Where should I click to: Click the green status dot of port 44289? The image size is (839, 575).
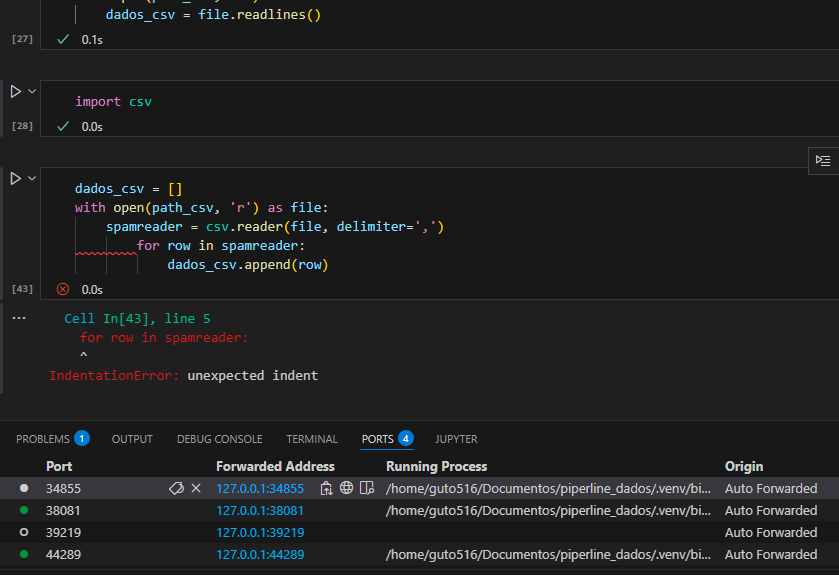(x=24, y=554)
